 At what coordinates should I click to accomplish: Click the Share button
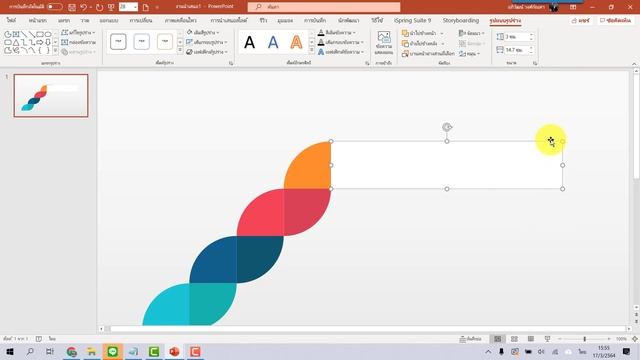click(x=581, y=20)
